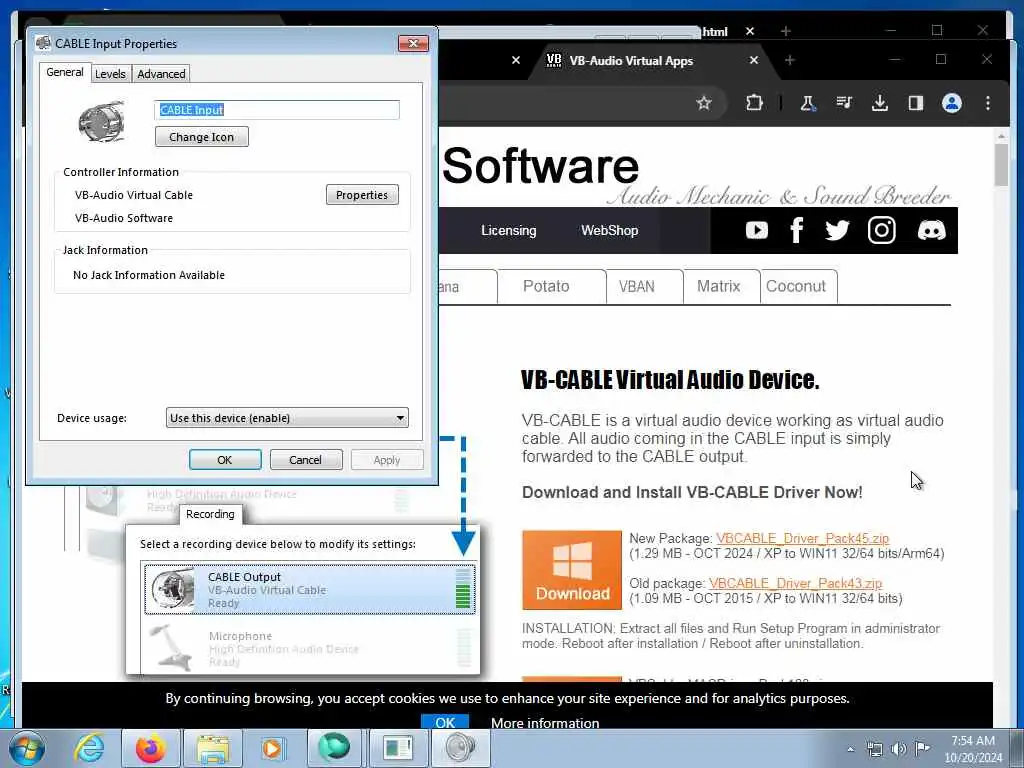Click the controller Properties button

[x=362, y=195]
